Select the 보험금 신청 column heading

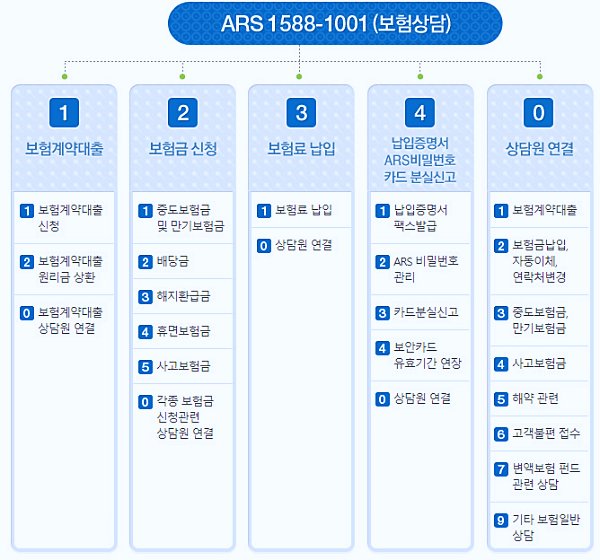[183, 149]
